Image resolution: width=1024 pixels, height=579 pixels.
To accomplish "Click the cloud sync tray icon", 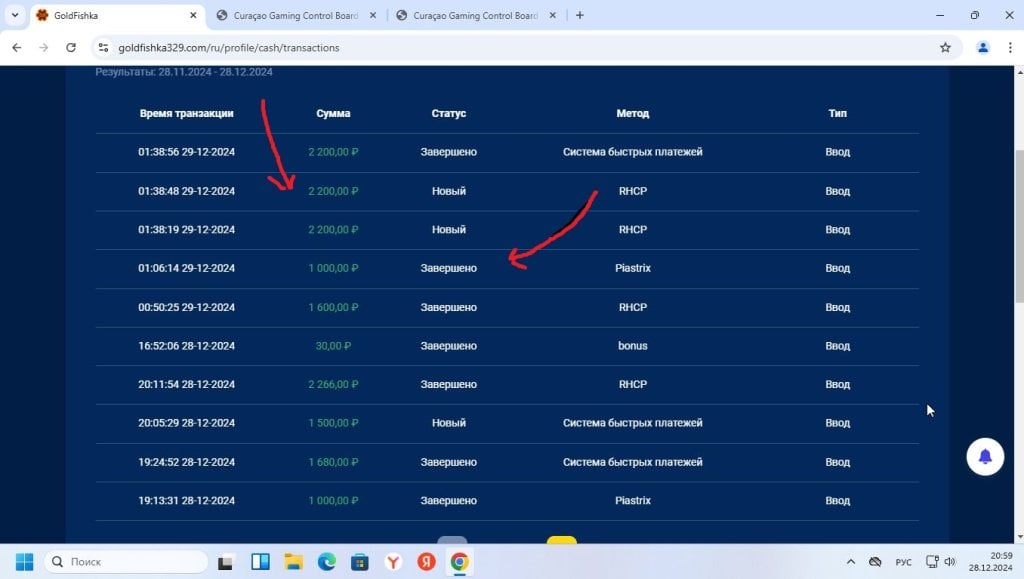I will tap(875, 561).
